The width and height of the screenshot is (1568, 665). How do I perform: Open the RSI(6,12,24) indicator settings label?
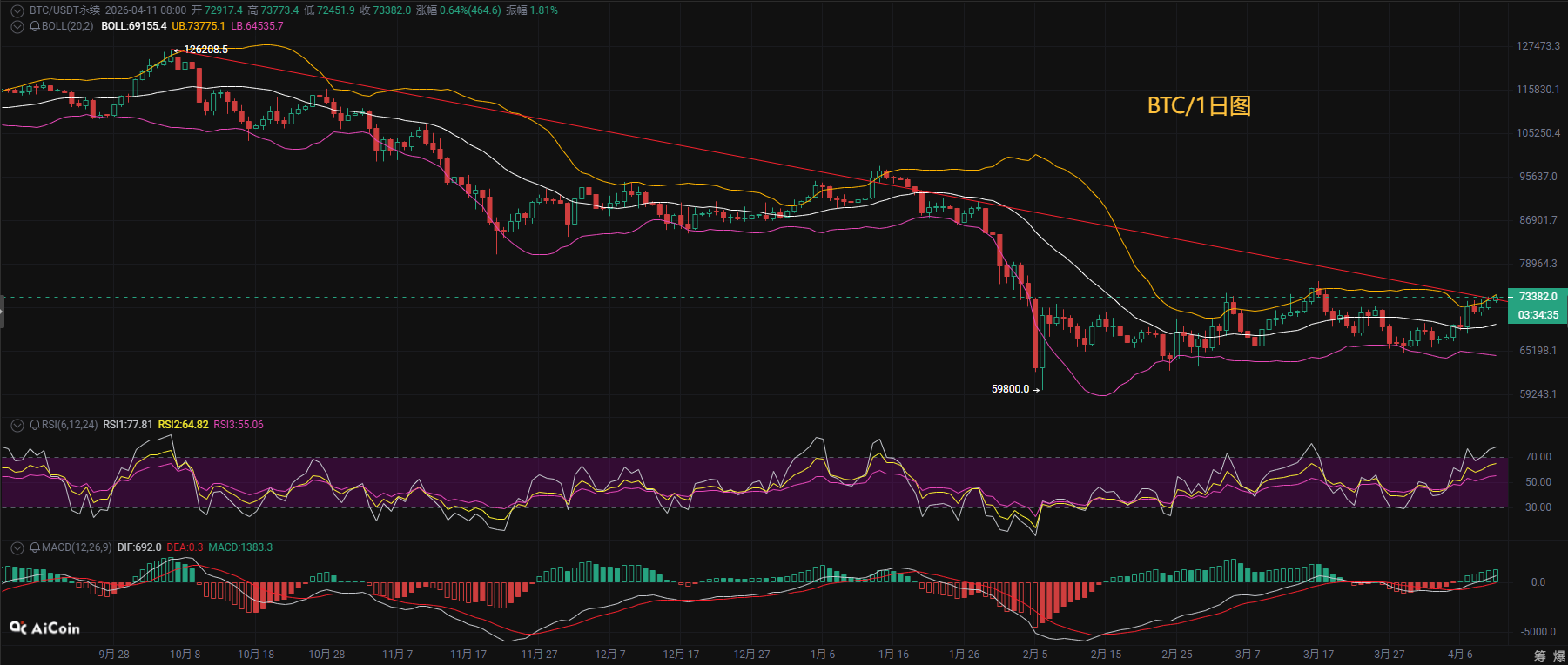[x=70, y=425]
